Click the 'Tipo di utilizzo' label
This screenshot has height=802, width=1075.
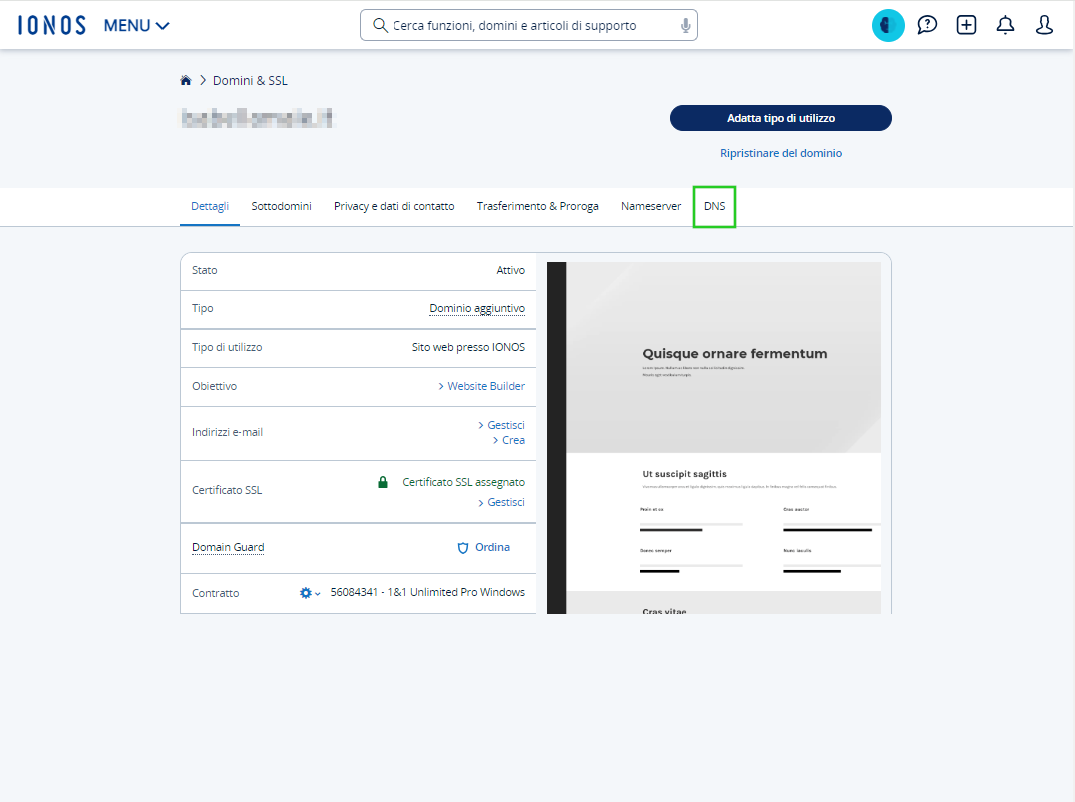pos(227,347)
